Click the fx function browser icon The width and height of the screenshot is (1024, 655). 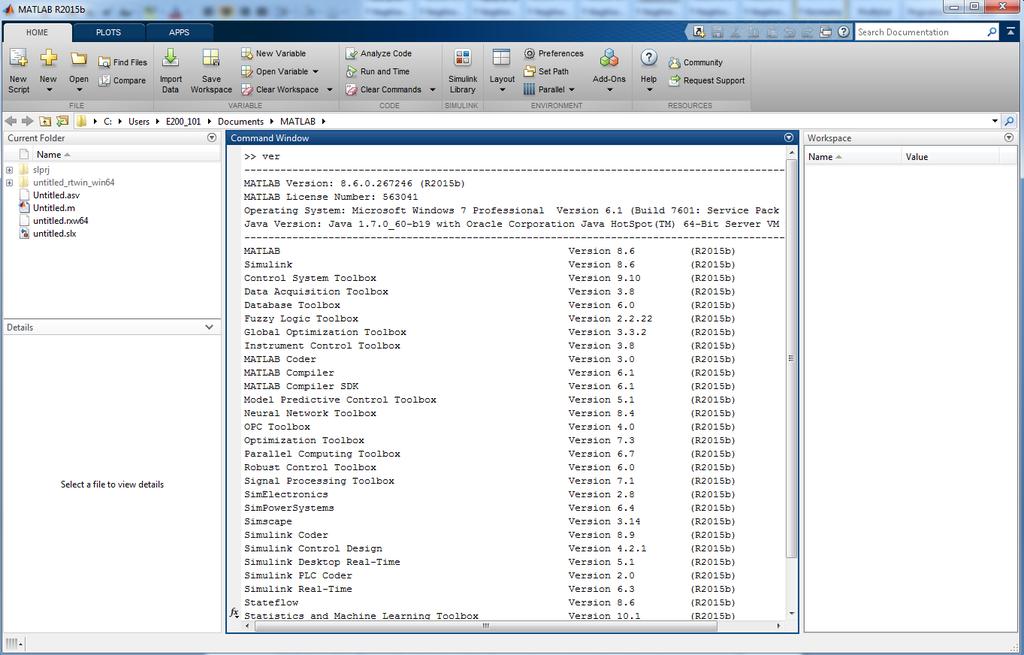tap(234, 613)
